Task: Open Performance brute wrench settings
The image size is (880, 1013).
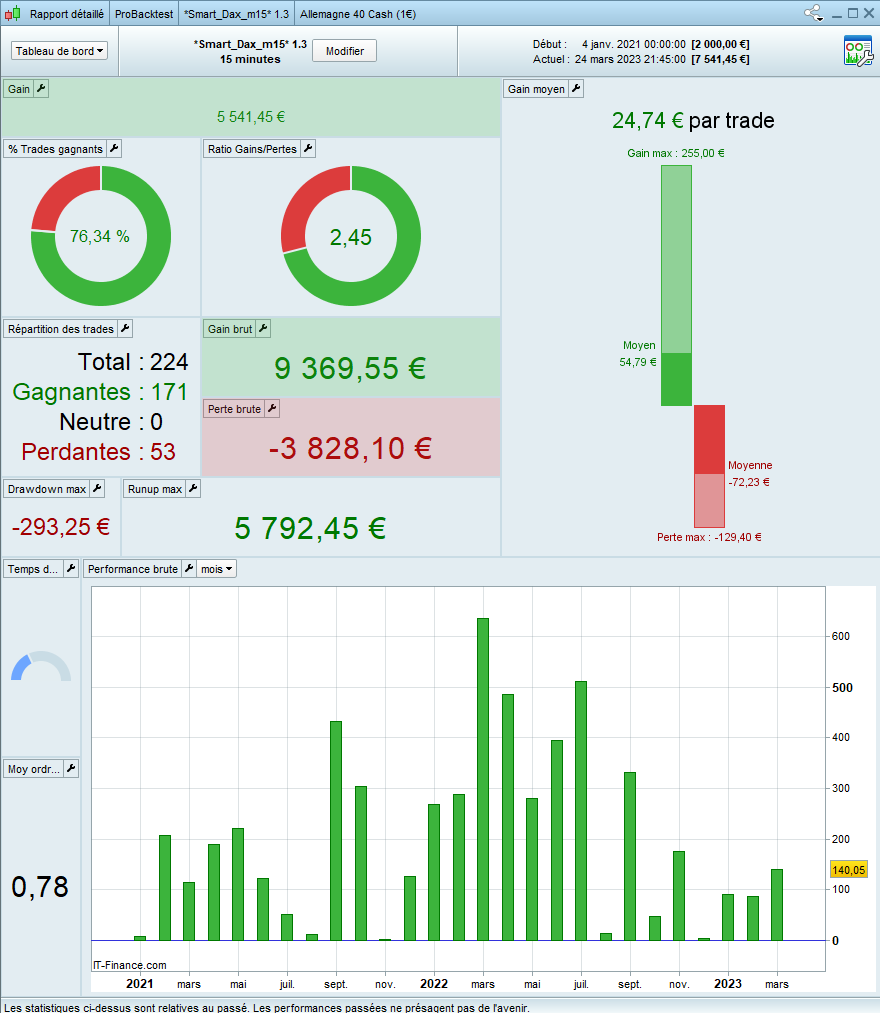Action: [189, 569]
